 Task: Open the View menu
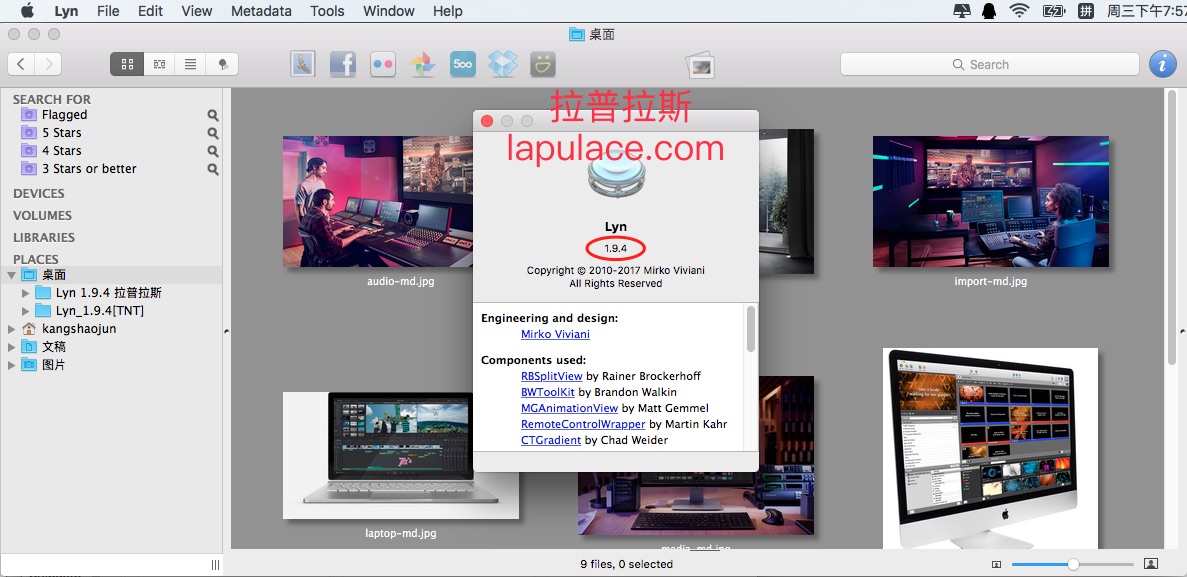(x=197, y=11)
